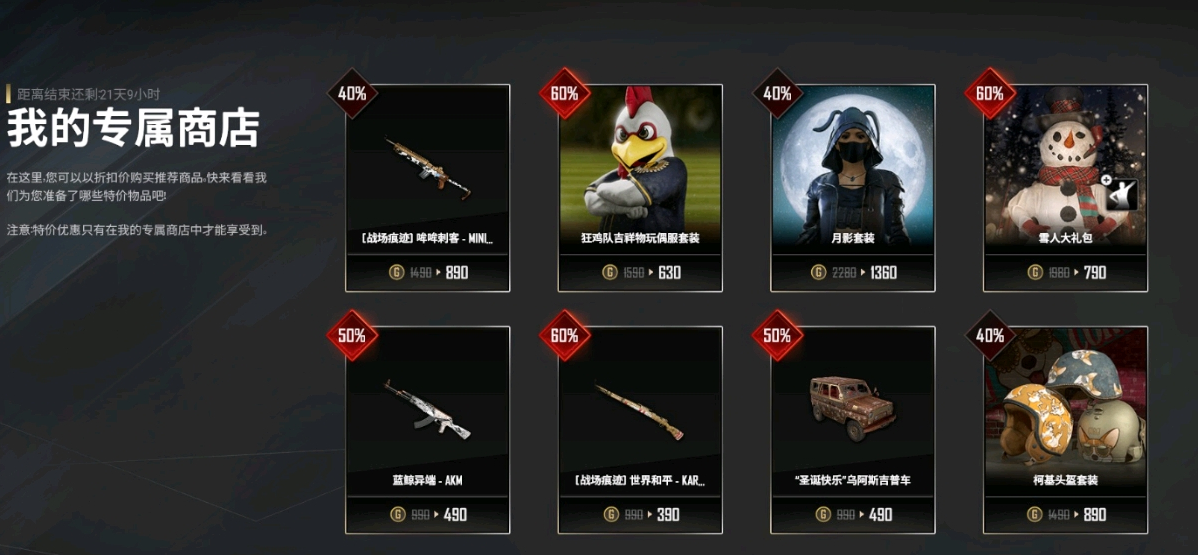The height and width of the screenshot is (555, 1198).
Task: Click the 距离结束还剩21天9小时 countdown text
Action: 88,94
